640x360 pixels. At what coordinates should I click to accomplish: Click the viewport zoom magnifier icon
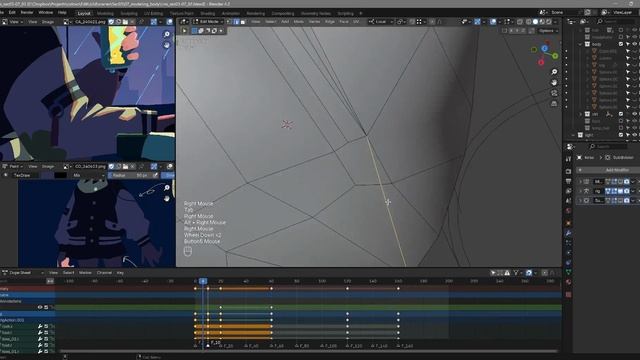pos(554,72)
